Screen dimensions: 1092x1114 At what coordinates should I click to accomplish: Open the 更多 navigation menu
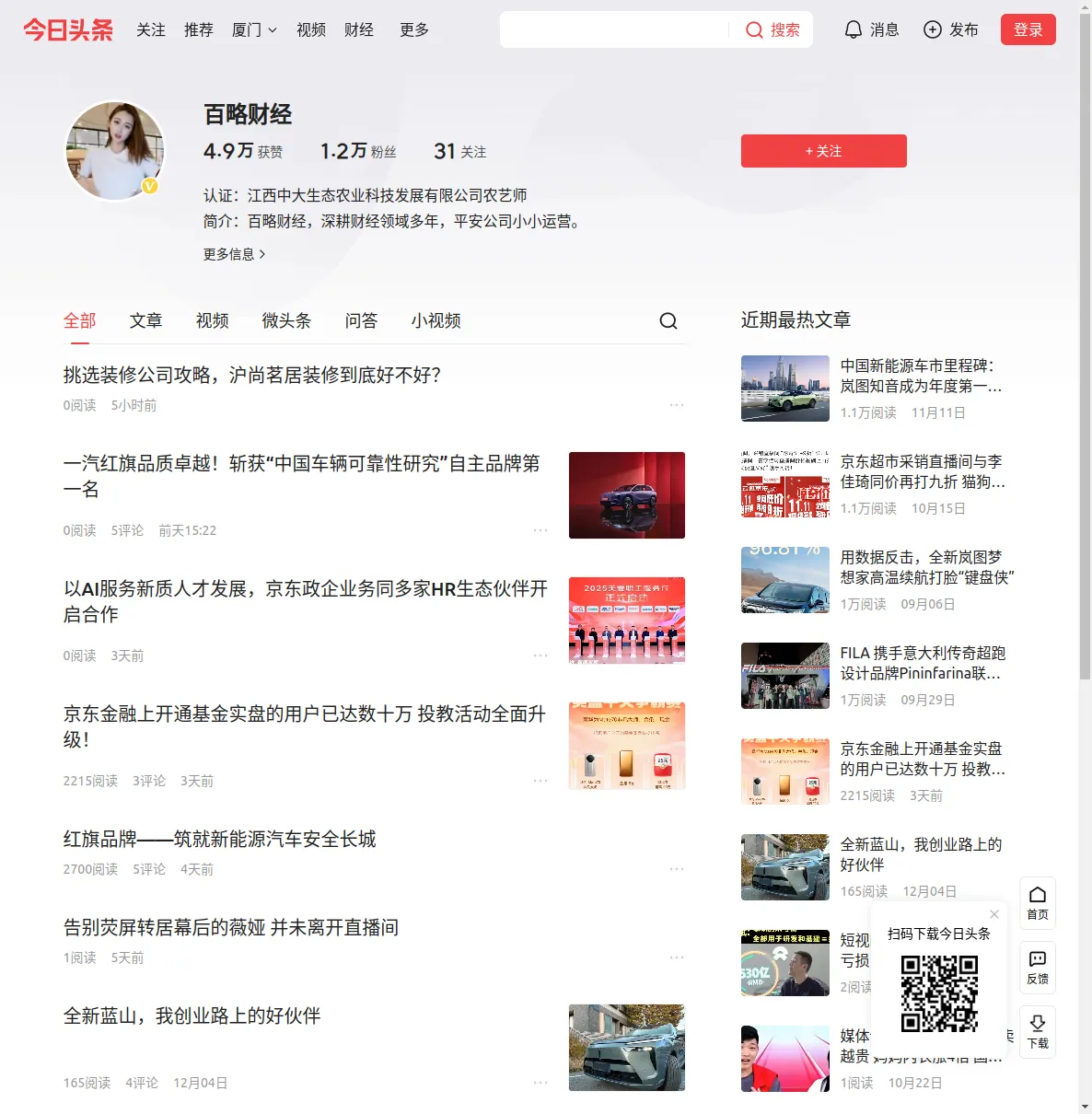point(414,30)
